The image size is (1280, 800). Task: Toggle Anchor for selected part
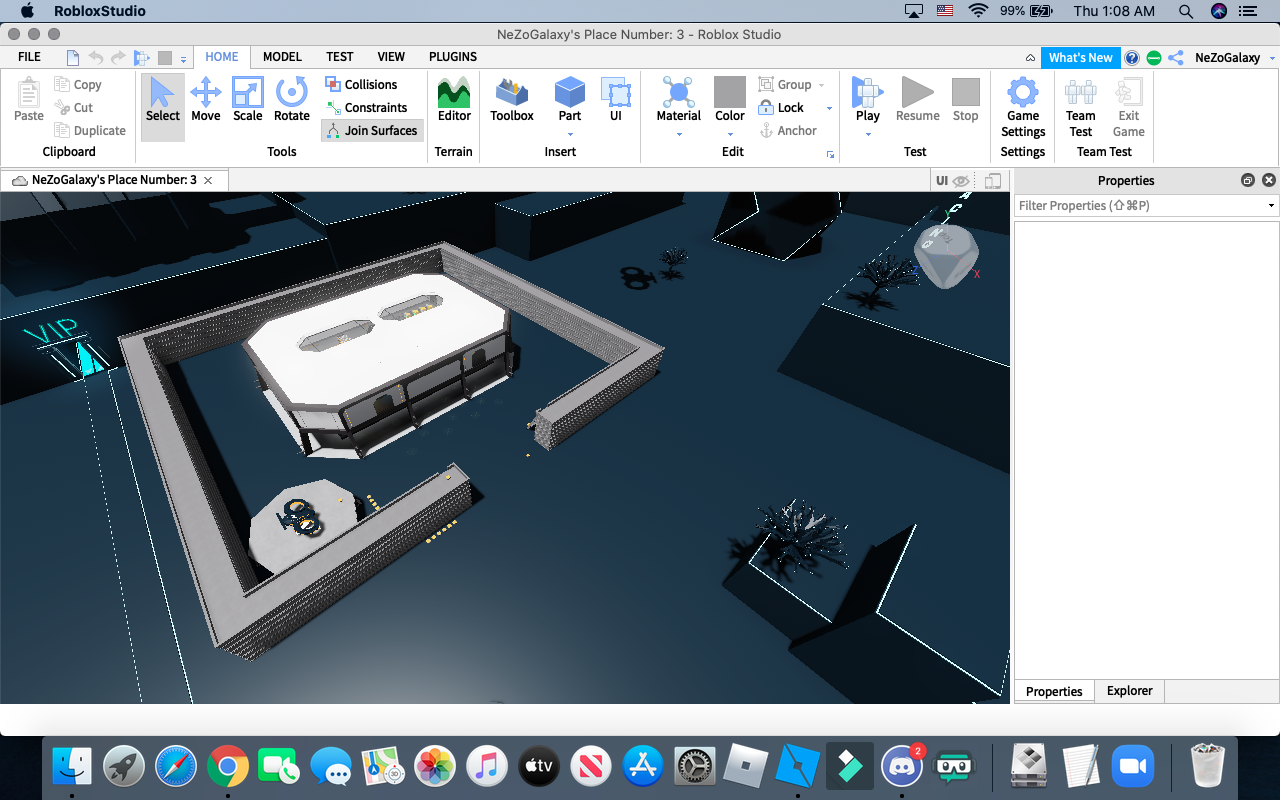[x=787, y=130]
